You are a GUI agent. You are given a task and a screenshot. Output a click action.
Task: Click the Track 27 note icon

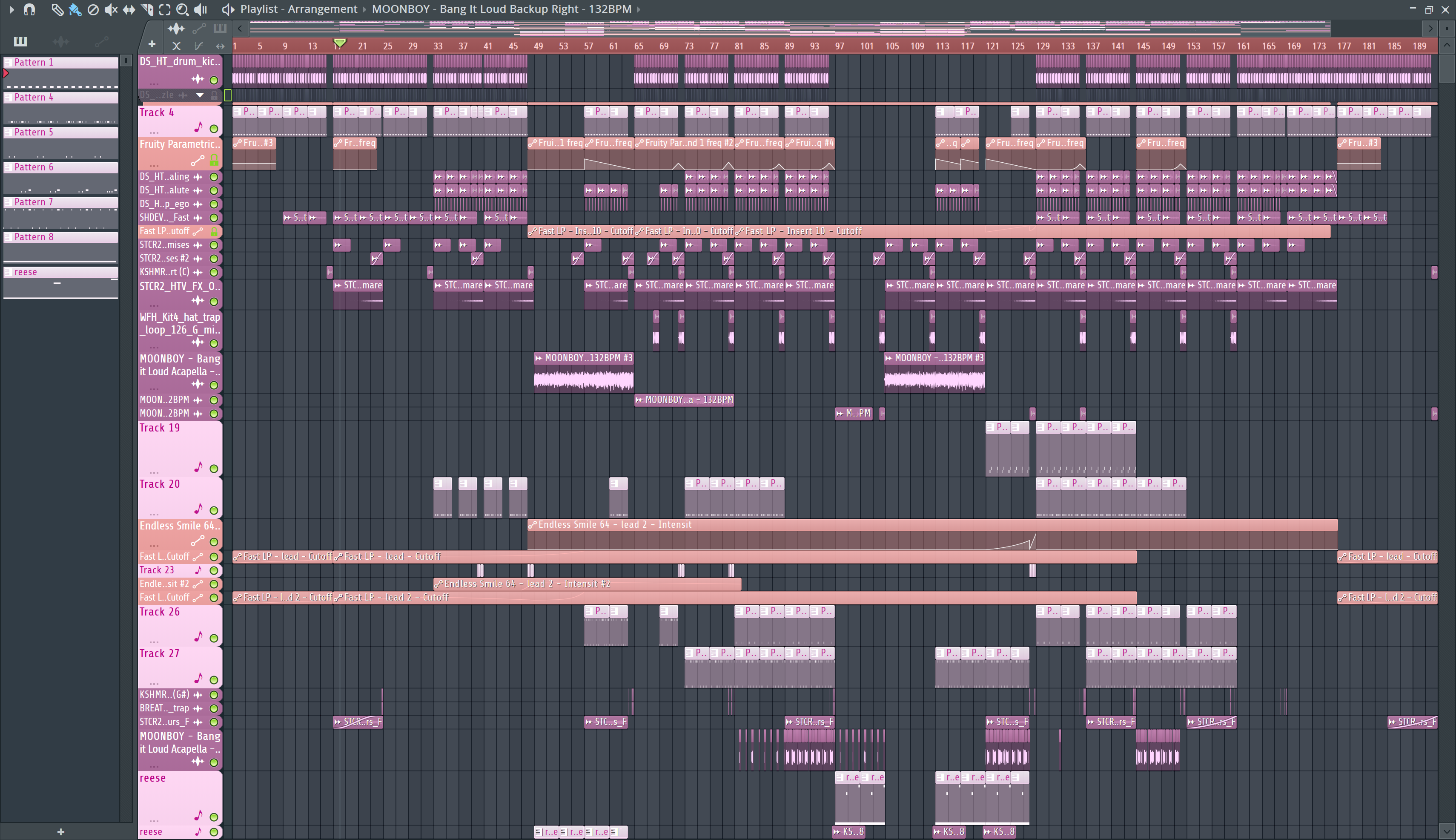[198, 678]
